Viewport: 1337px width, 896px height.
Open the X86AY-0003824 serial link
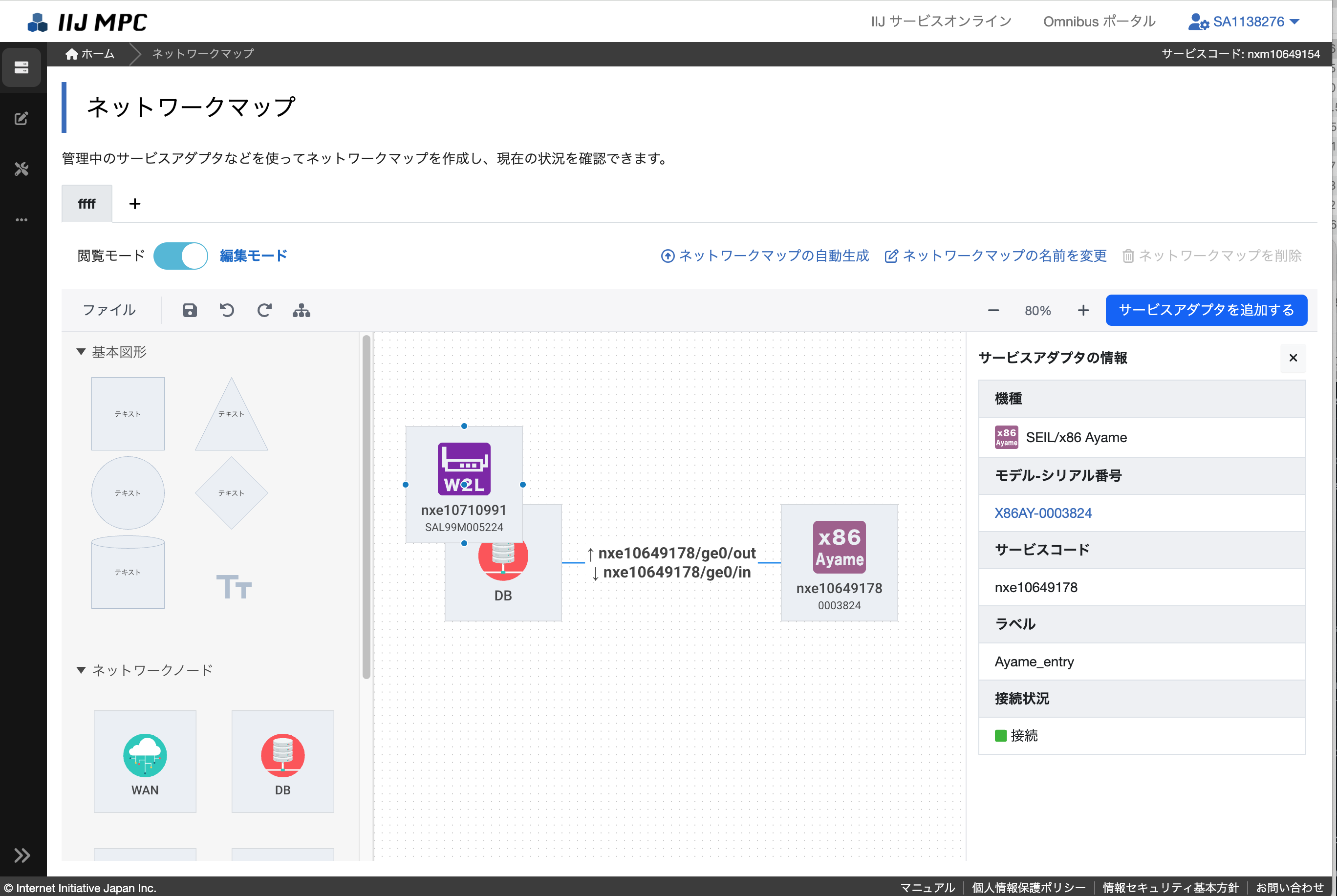click(1043, 513)
